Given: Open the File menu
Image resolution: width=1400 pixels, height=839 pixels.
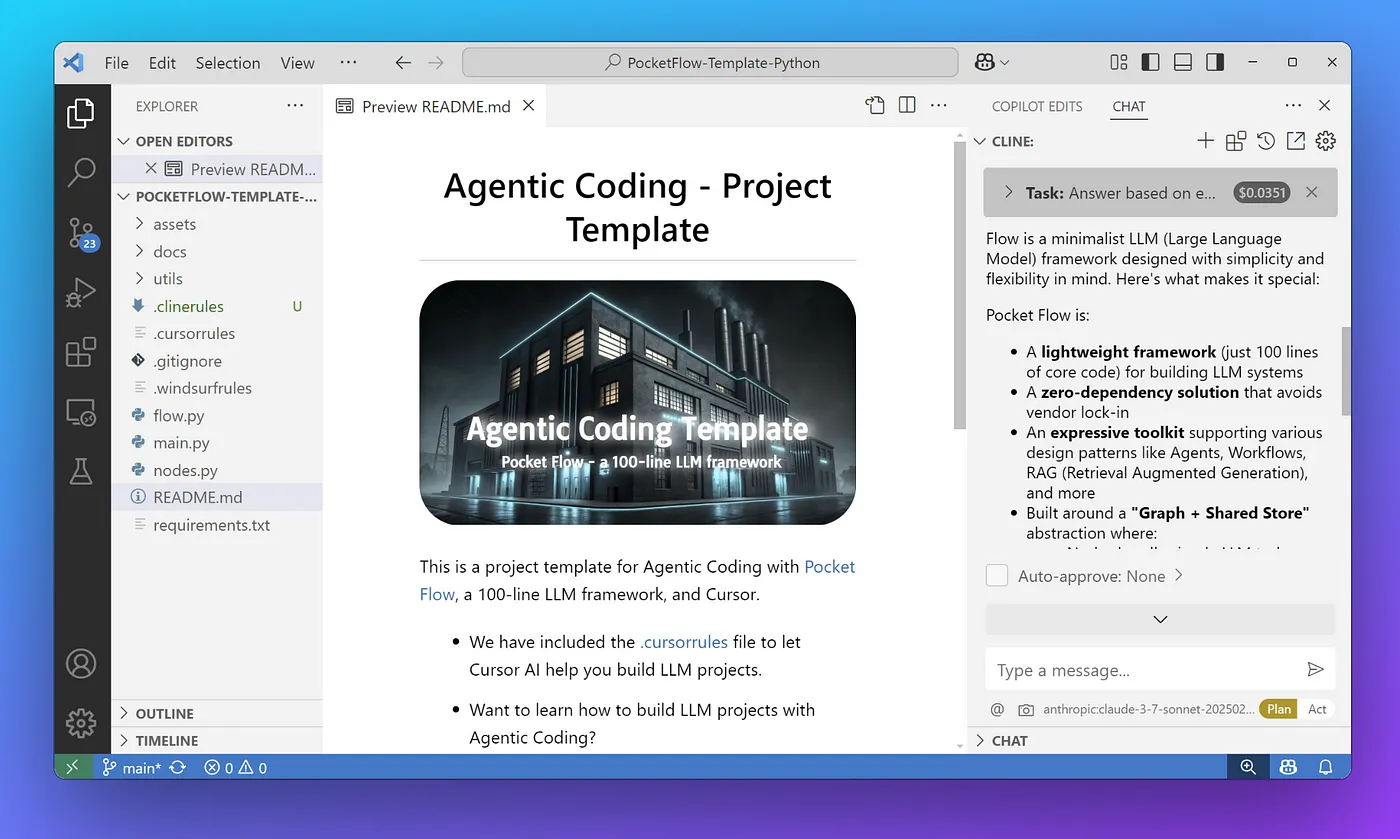Looking at the screenshot, I should (117, 63).
